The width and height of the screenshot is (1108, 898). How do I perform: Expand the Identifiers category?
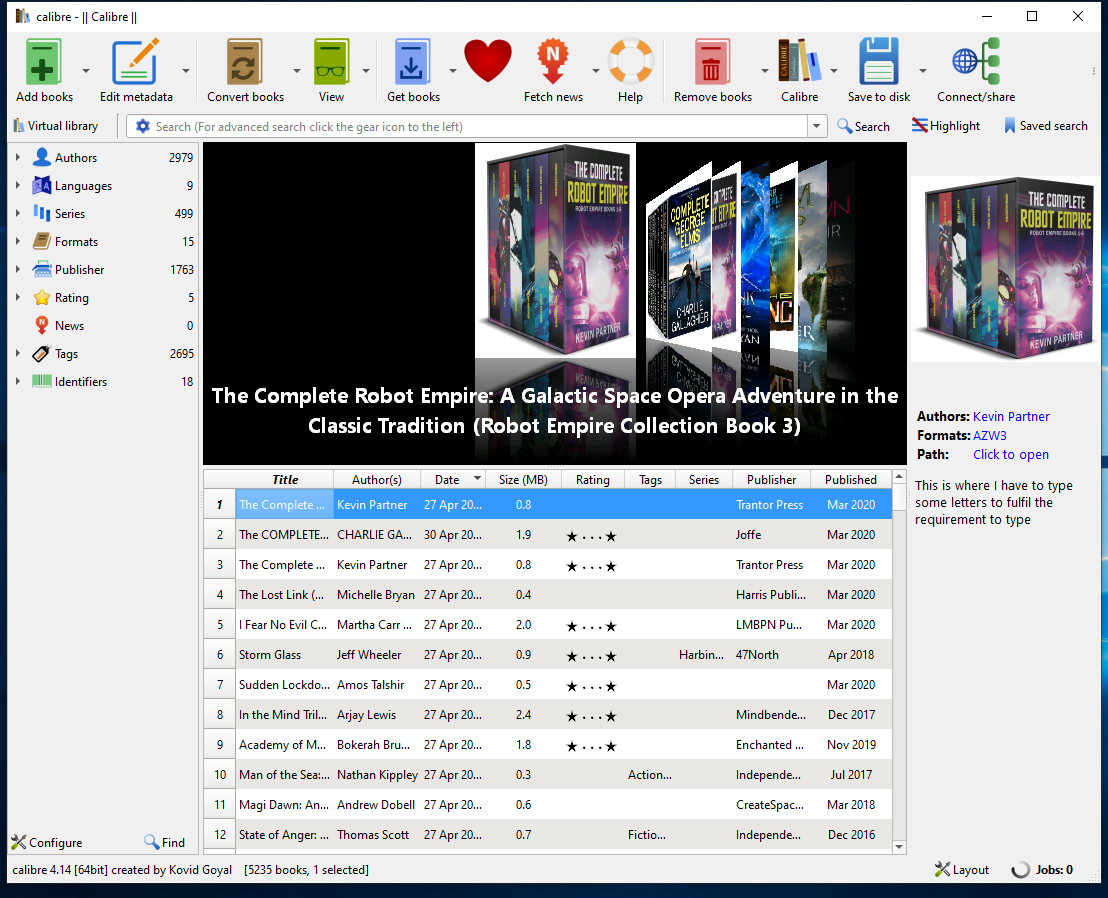point(18,381)
